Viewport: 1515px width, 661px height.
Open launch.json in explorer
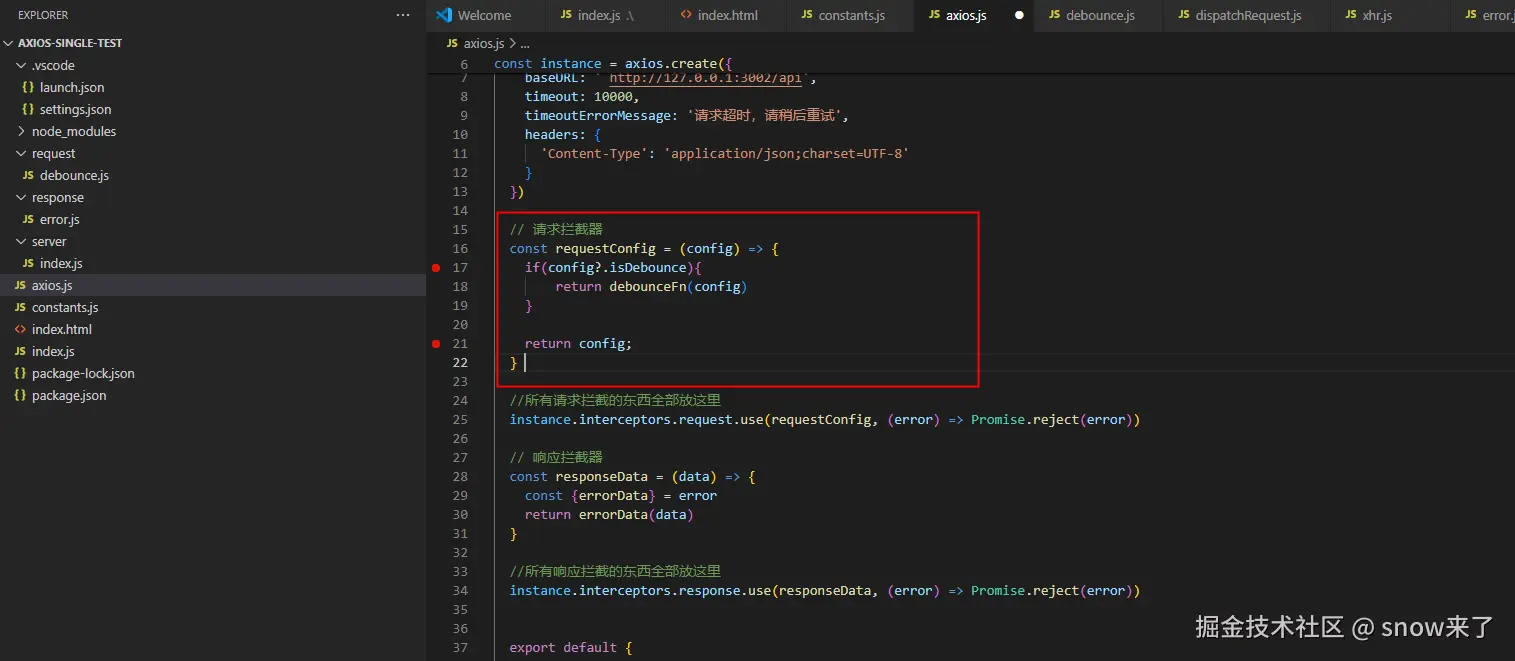tap(213, 87)
